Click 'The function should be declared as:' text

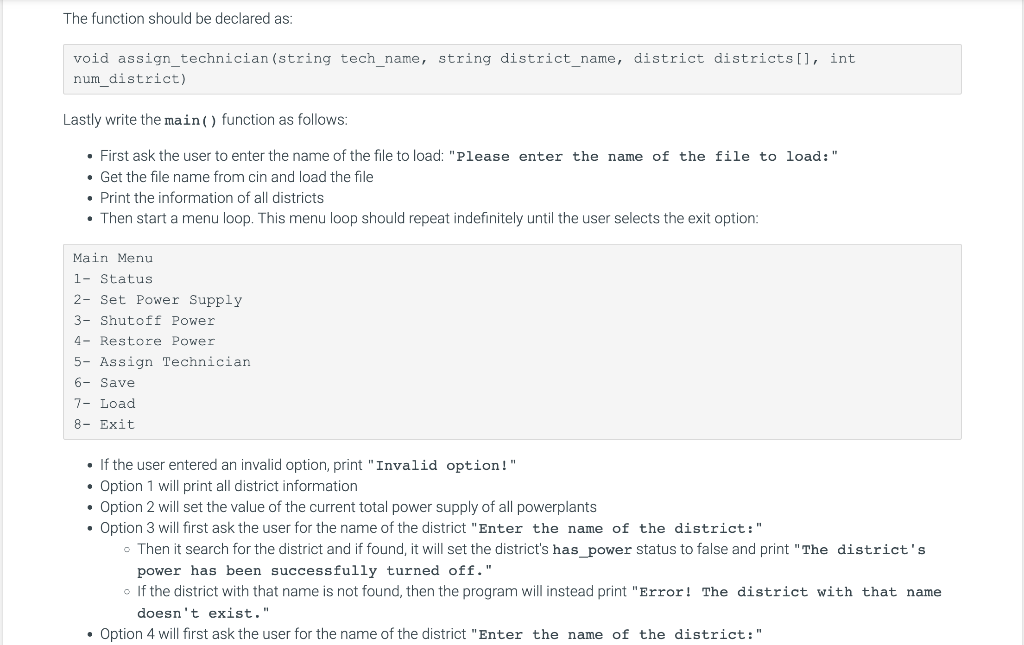178,19
